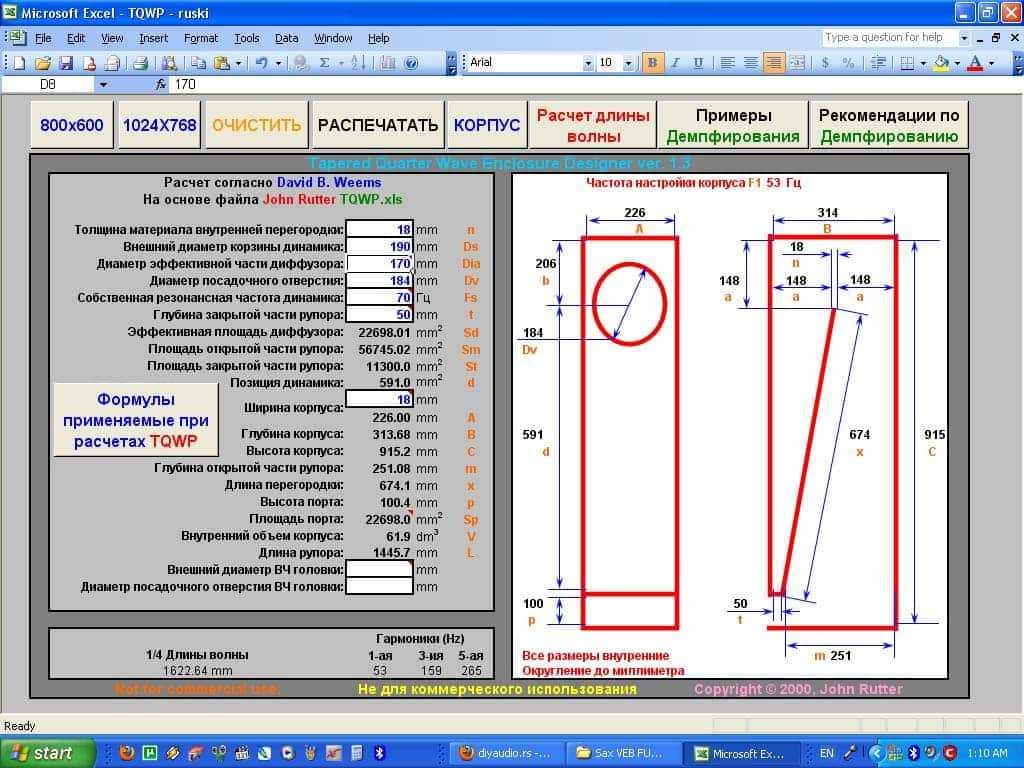
Task: Click the 1024X768 button
Action: point(160,125)
